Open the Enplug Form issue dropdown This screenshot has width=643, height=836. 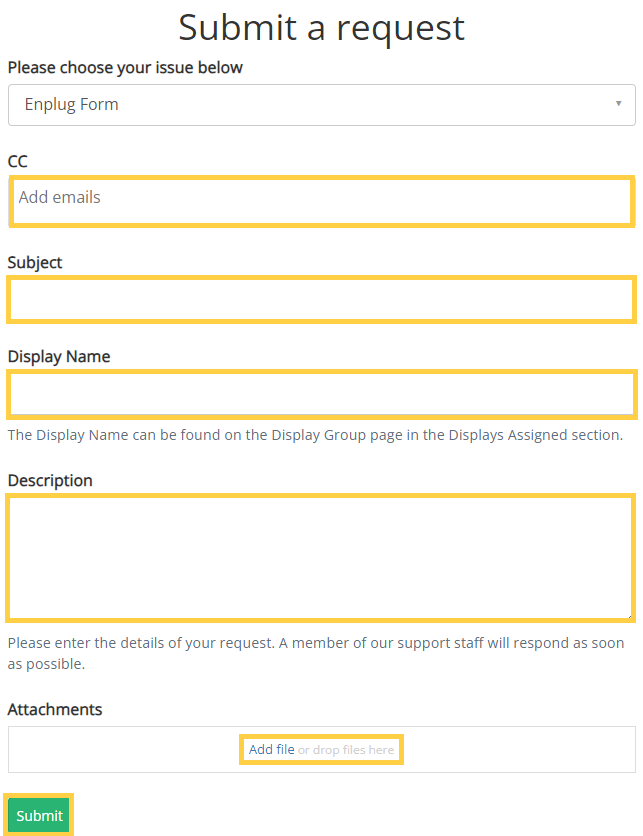(x=322, y=105)
